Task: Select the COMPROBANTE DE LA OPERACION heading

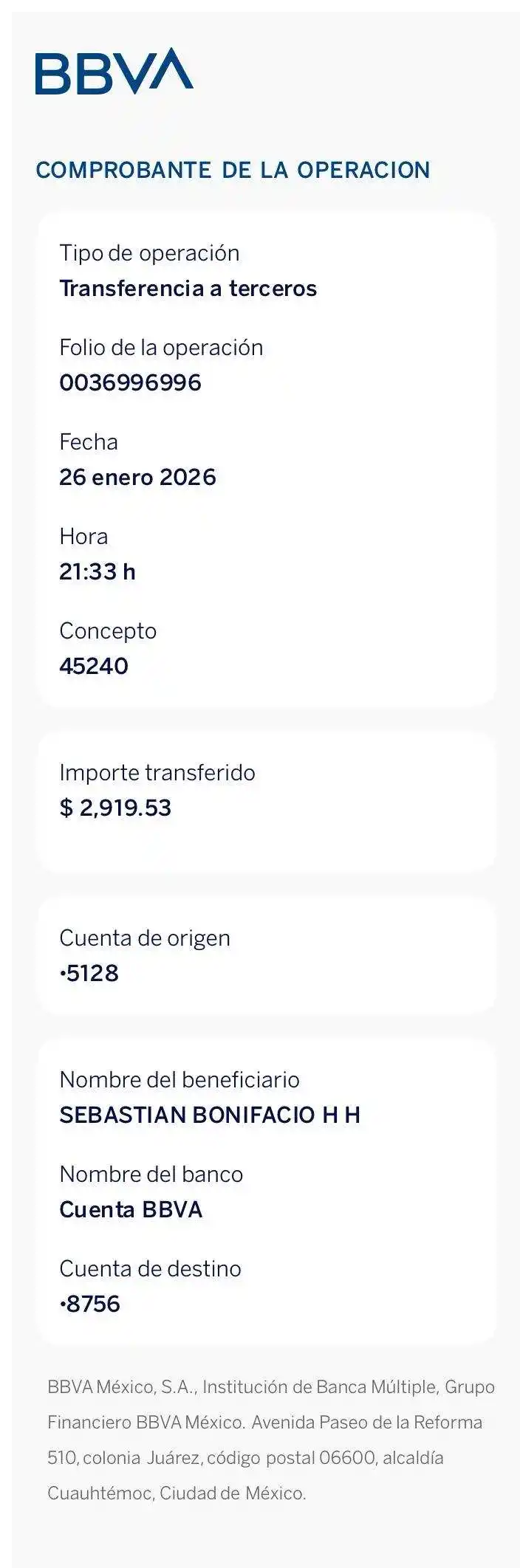Action: point(233,171)
